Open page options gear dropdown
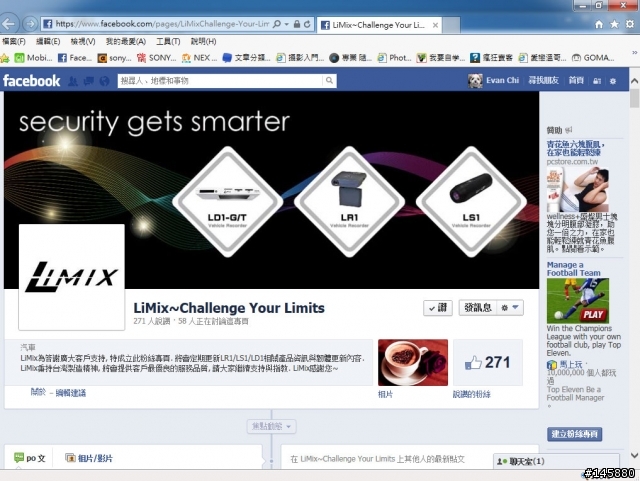 (x=510, y=308)
